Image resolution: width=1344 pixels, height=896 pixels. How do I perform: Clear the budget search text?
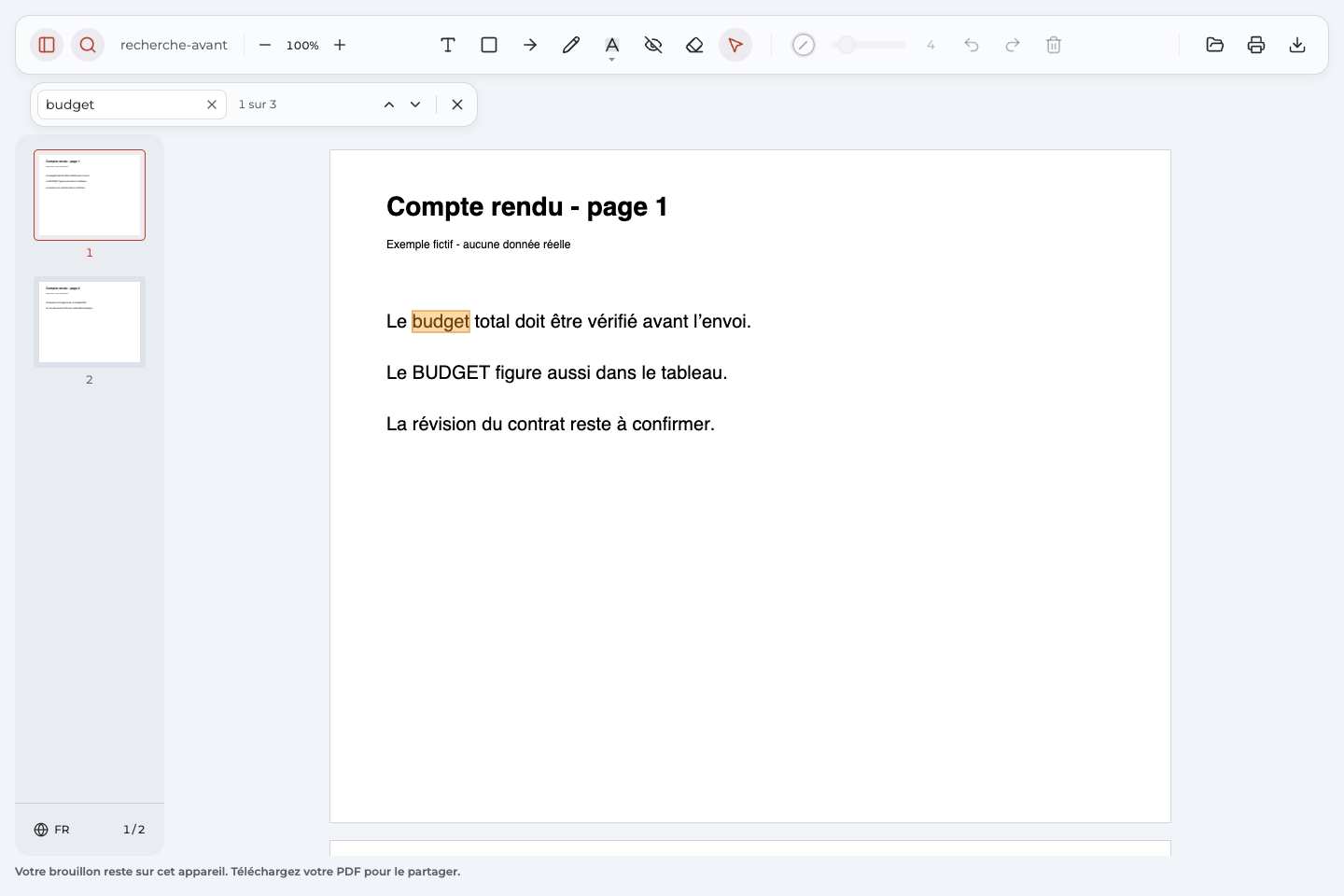(212, 105)
